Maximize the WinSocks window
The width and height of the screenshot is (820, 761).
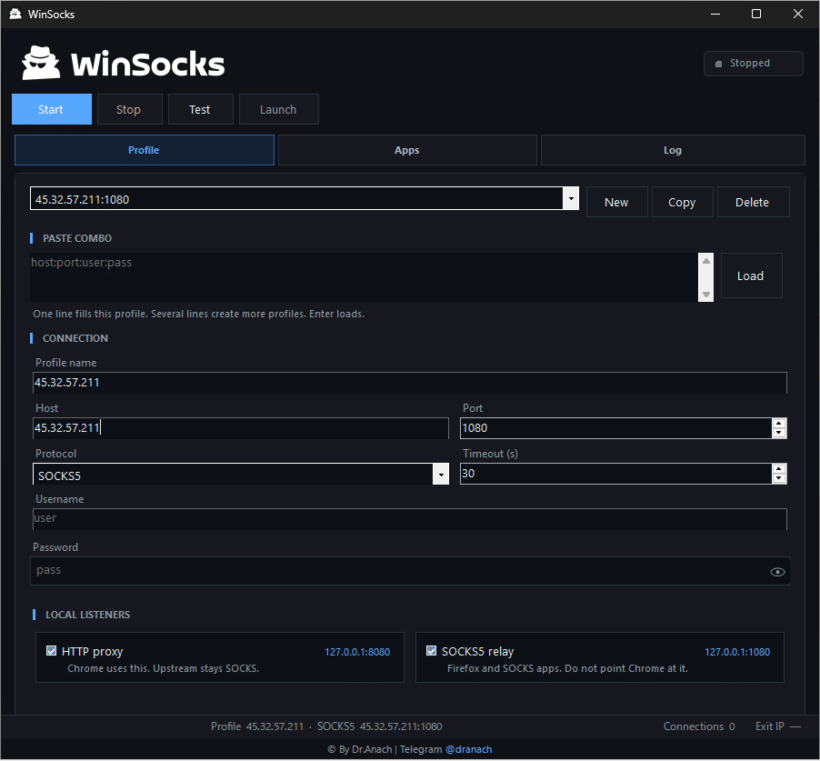756,14
